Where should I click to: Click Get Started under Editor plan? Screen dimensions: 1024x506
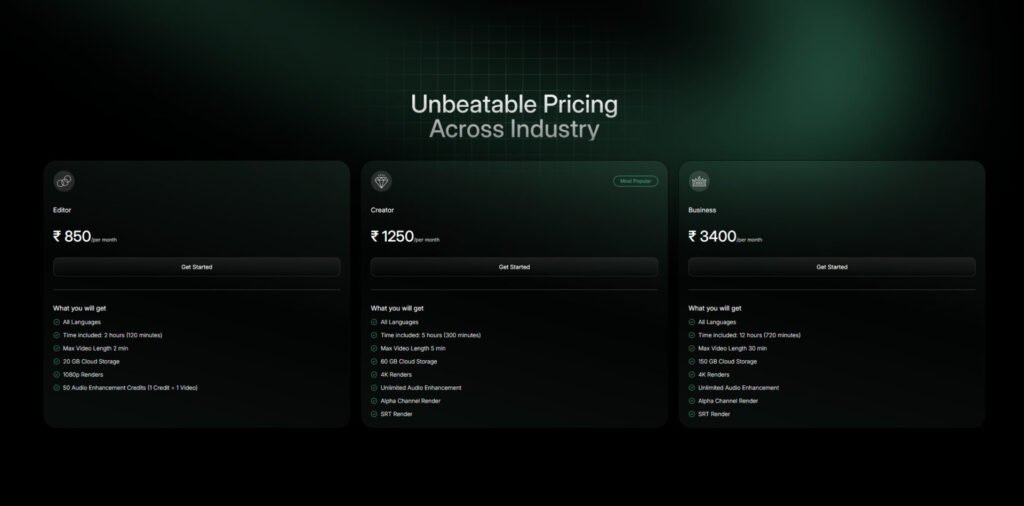pos(197,267)
